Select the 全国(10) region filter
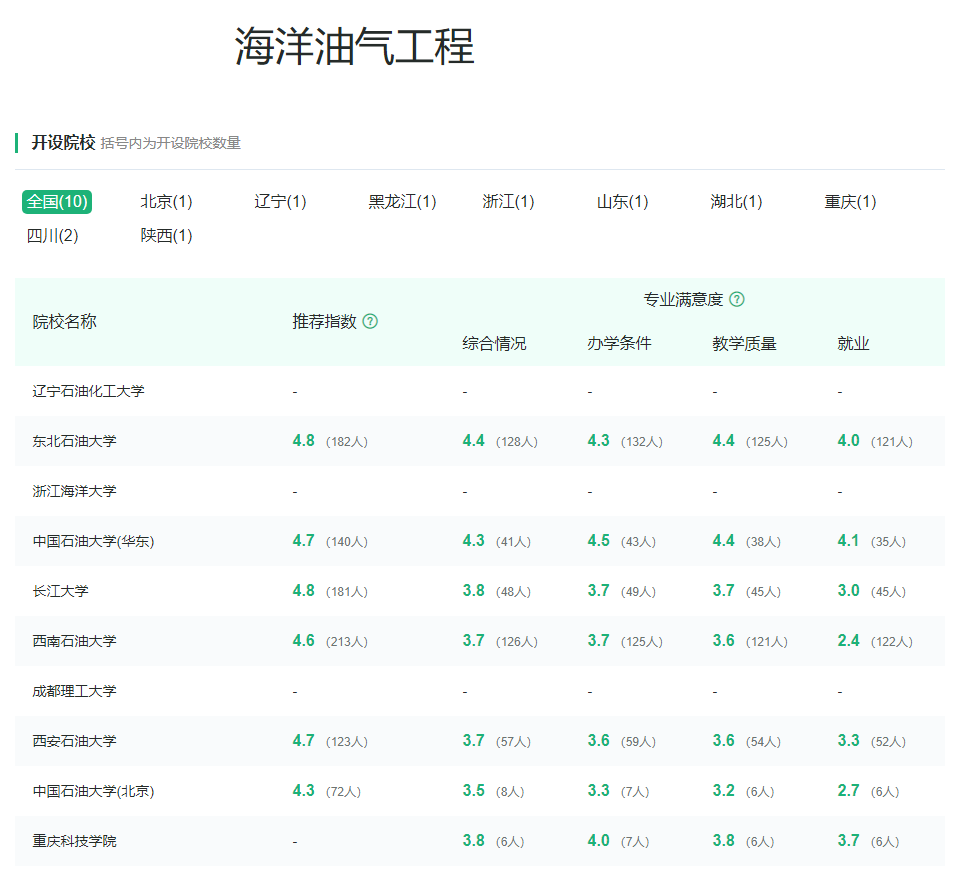Screen dimensions: 958x873 (57, 201)
